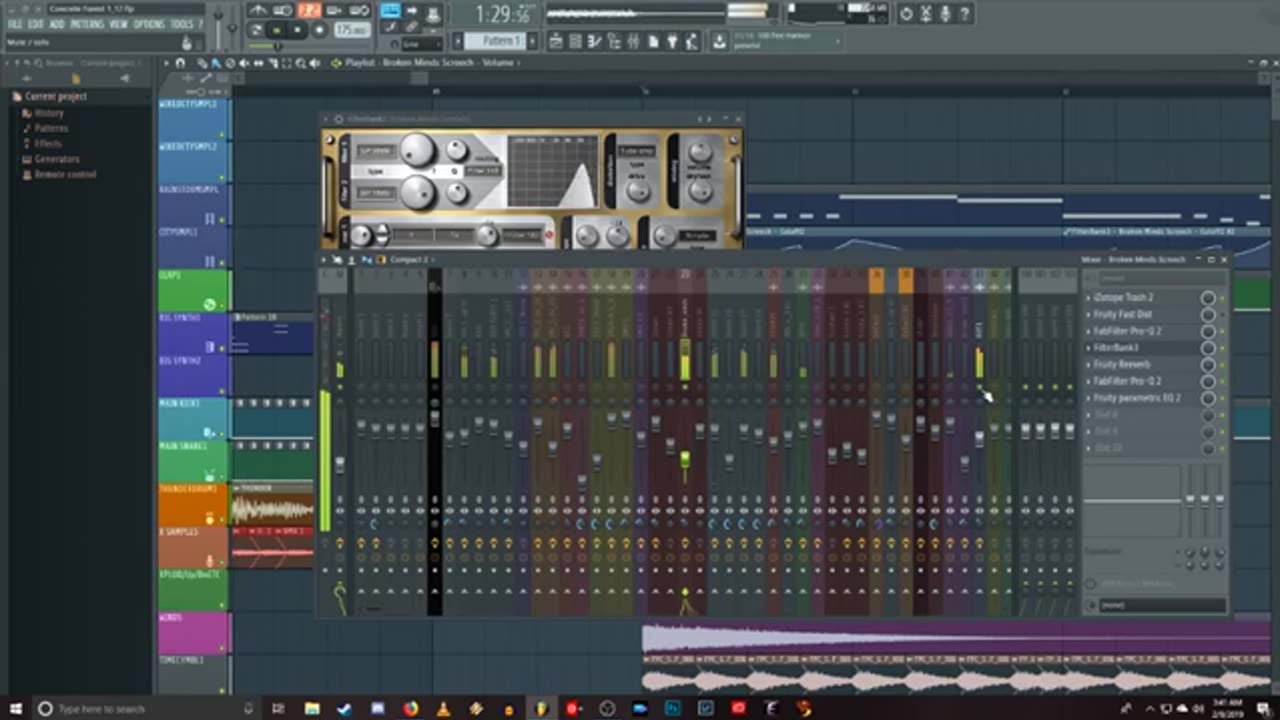Click Windows Start button
The height and width of the screenshot is (720, 1280).
click(14, 708)
